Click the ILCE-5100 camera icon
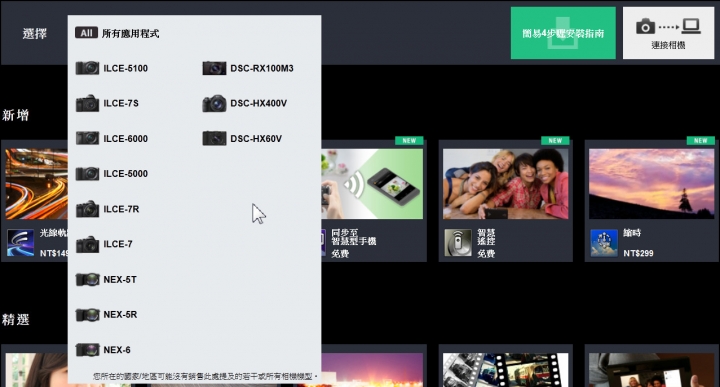 click(x=87, y=68)
